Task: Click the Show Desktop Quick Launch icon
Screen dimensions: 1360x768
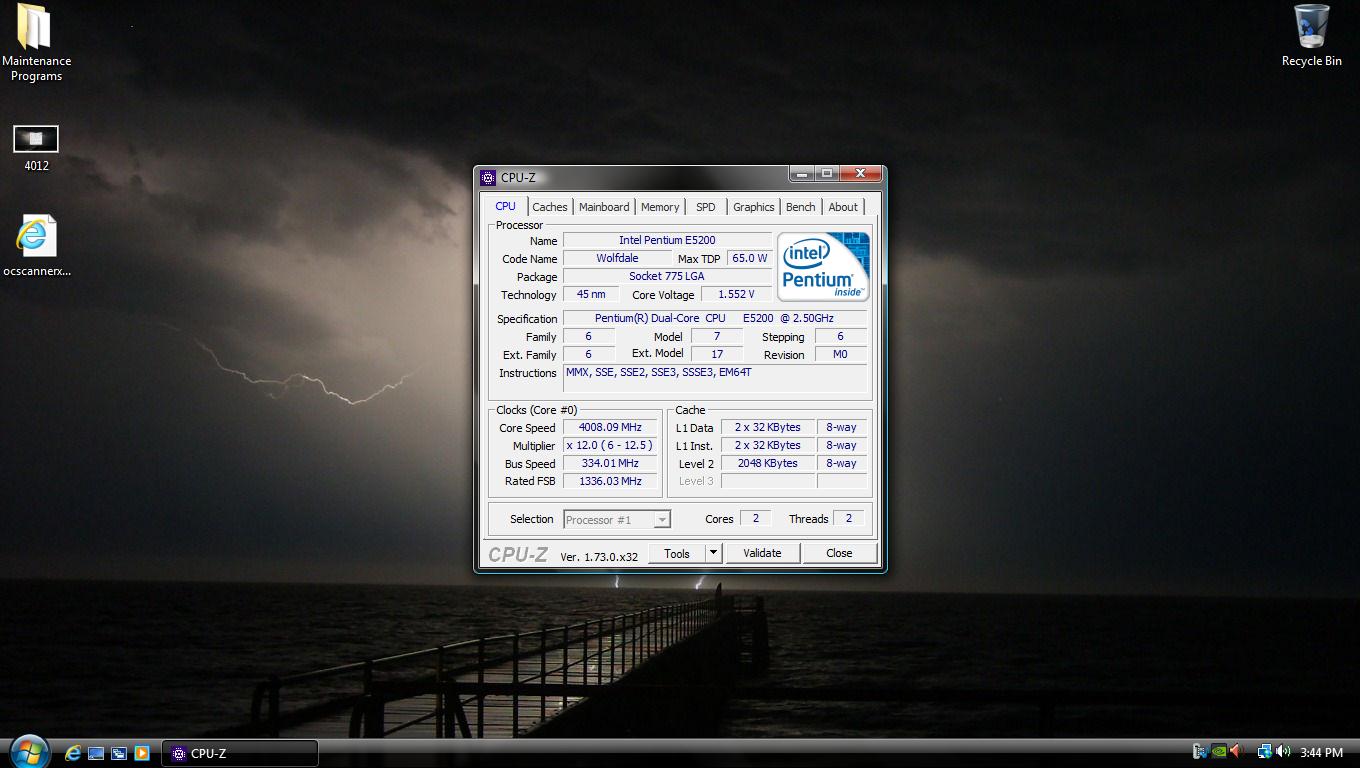Action: click(x=96, y=753)
